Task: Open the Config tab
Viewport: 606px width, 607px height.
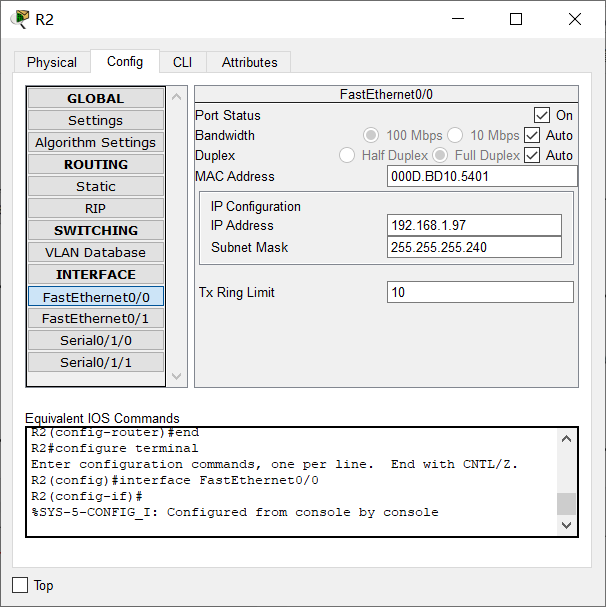Action: [x=125, y=61]
